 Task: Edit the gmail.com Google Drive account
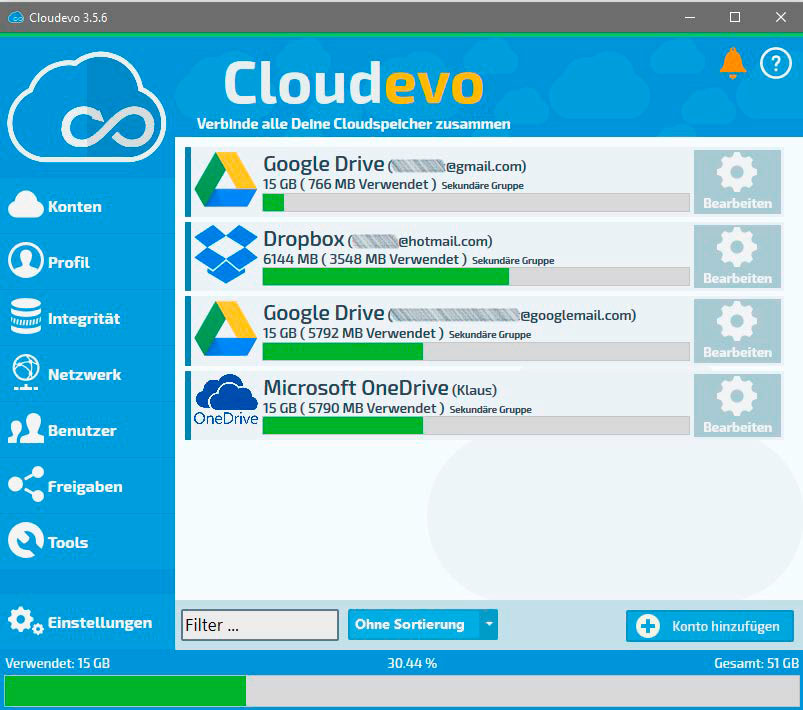pyautogui.click(x=737, y=182)
